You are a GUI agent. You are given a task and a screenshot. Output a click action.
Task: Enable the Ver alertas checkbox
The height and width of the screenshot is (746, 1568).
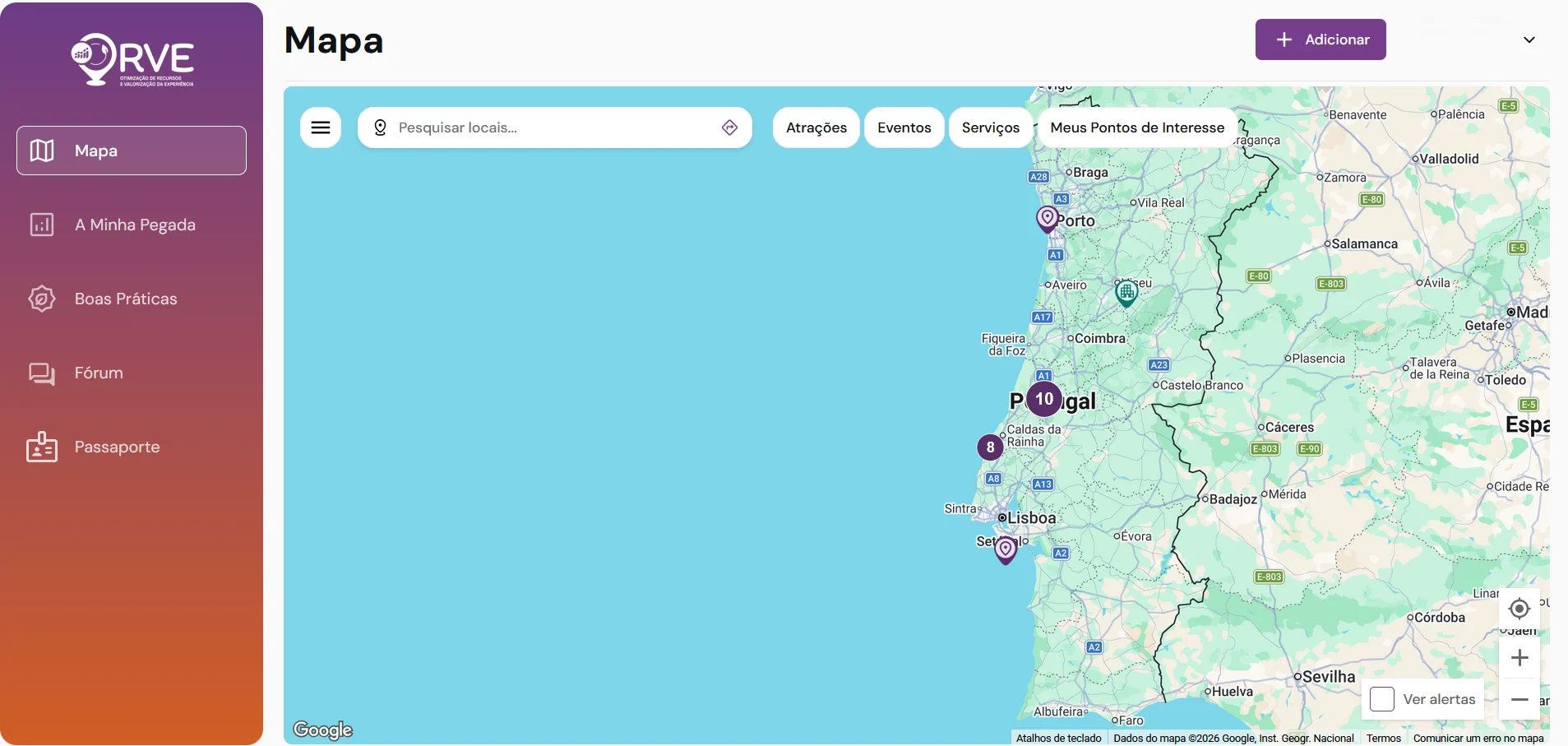coord(1382,699)
